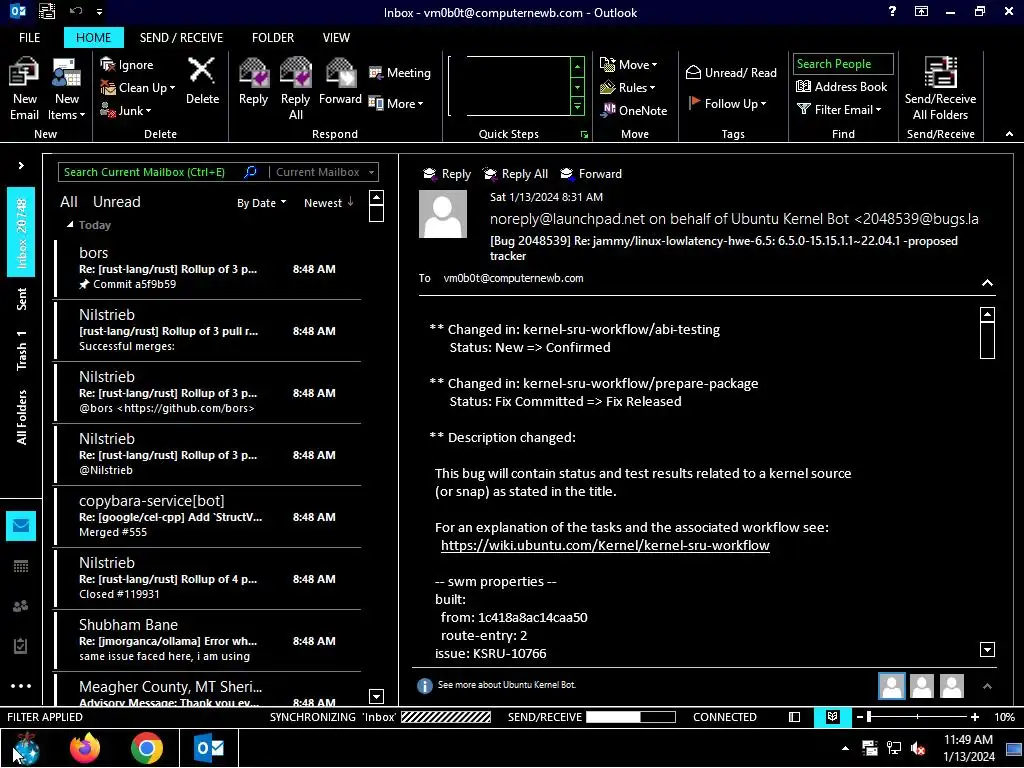The image size is (1024, 768).
Task: Collapse the ribbon
Action: pyautogui.click(x=1009, y=133)
